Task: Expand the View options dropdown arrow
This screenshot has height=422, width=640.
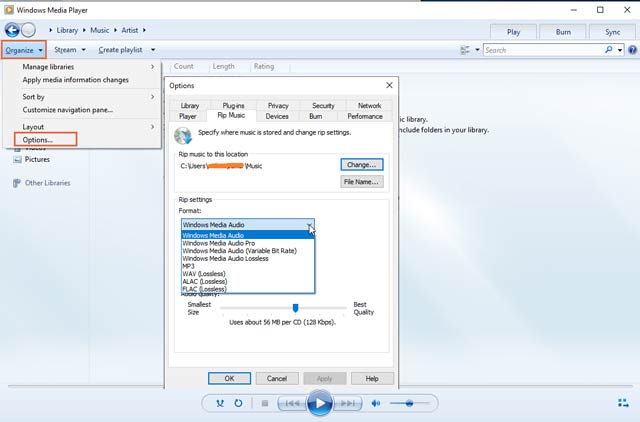Action: click(x=477, y=50)
